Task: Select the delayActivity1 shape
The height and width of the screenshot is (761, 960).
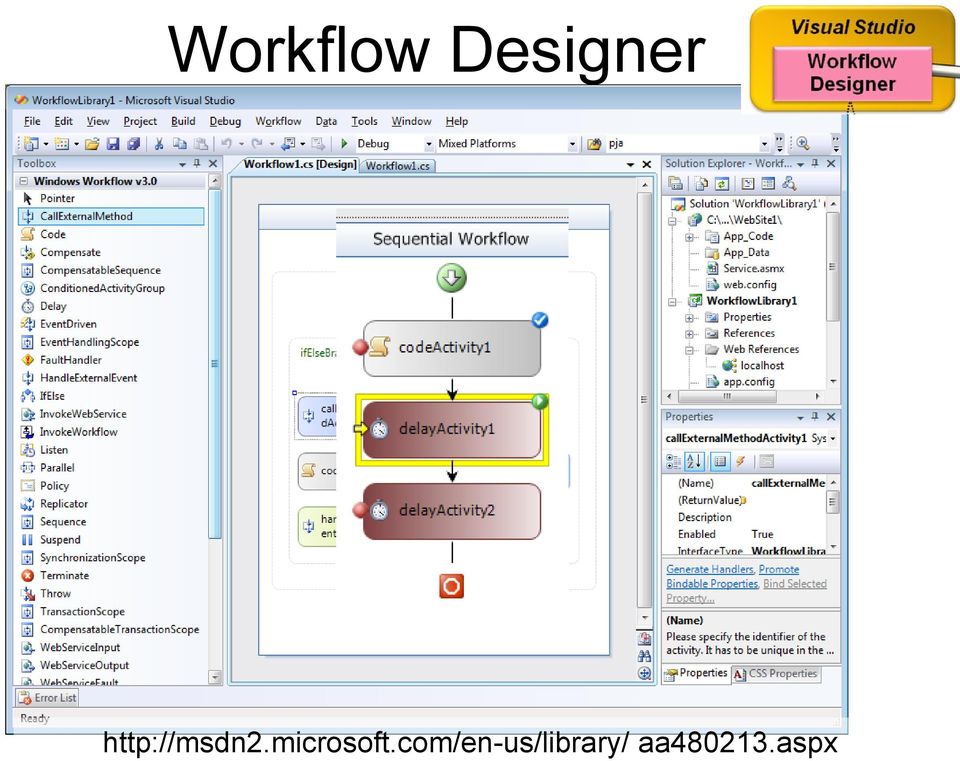Action: tap(452, 429)
